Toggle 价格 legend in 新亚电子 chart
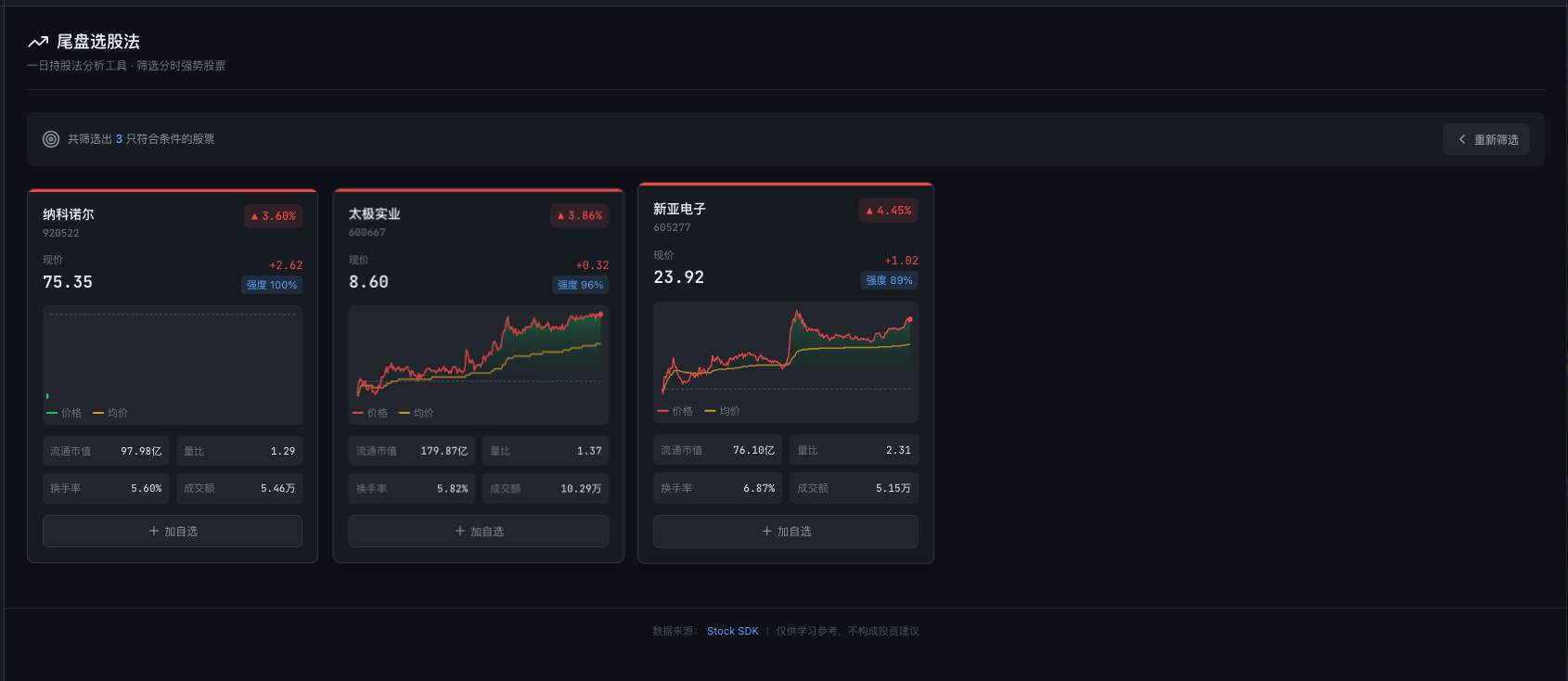The width and height of the screenshot is (1568, 681). point(675,411)
